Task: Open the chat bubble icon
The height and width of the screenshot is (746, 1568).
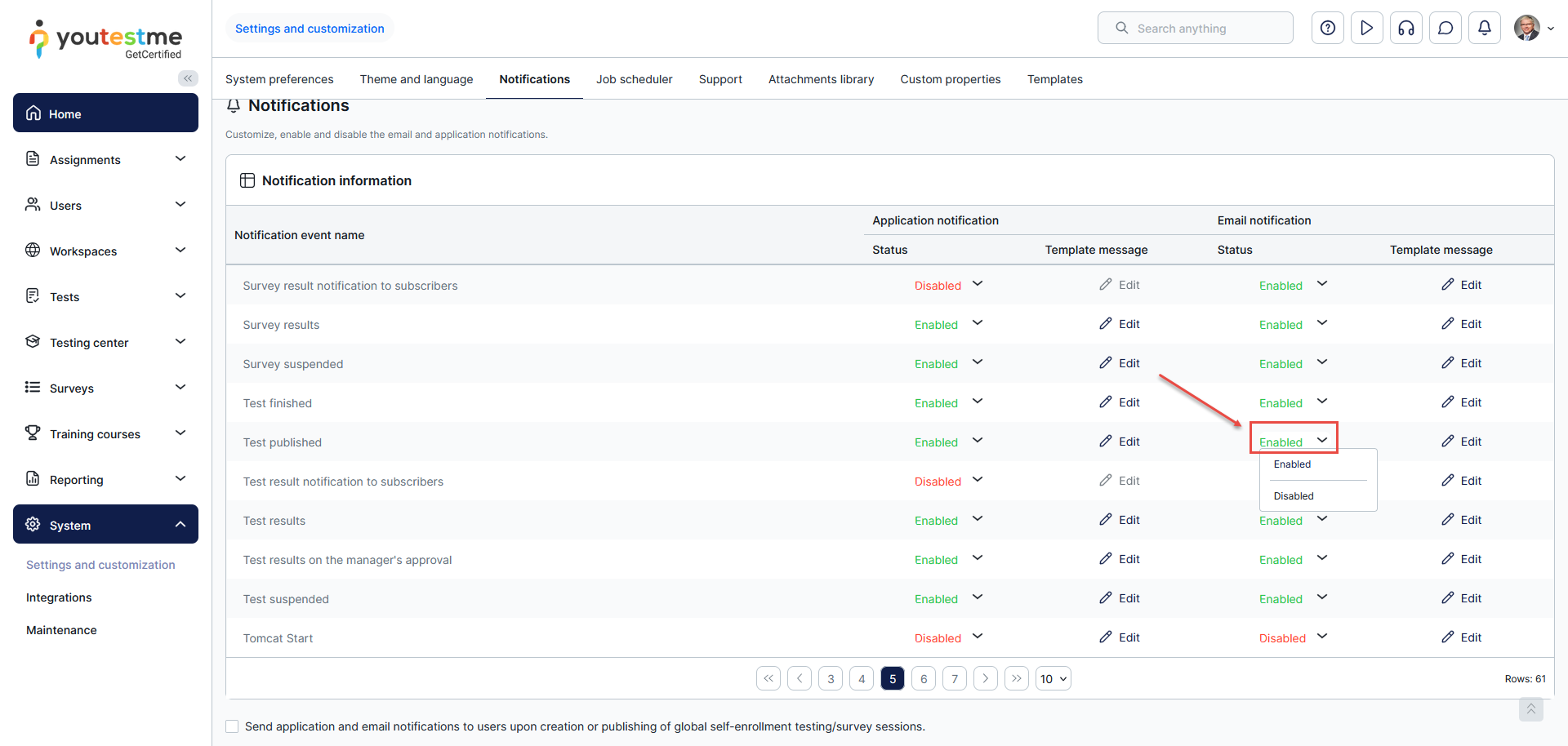Action: tap(1445, 29)
